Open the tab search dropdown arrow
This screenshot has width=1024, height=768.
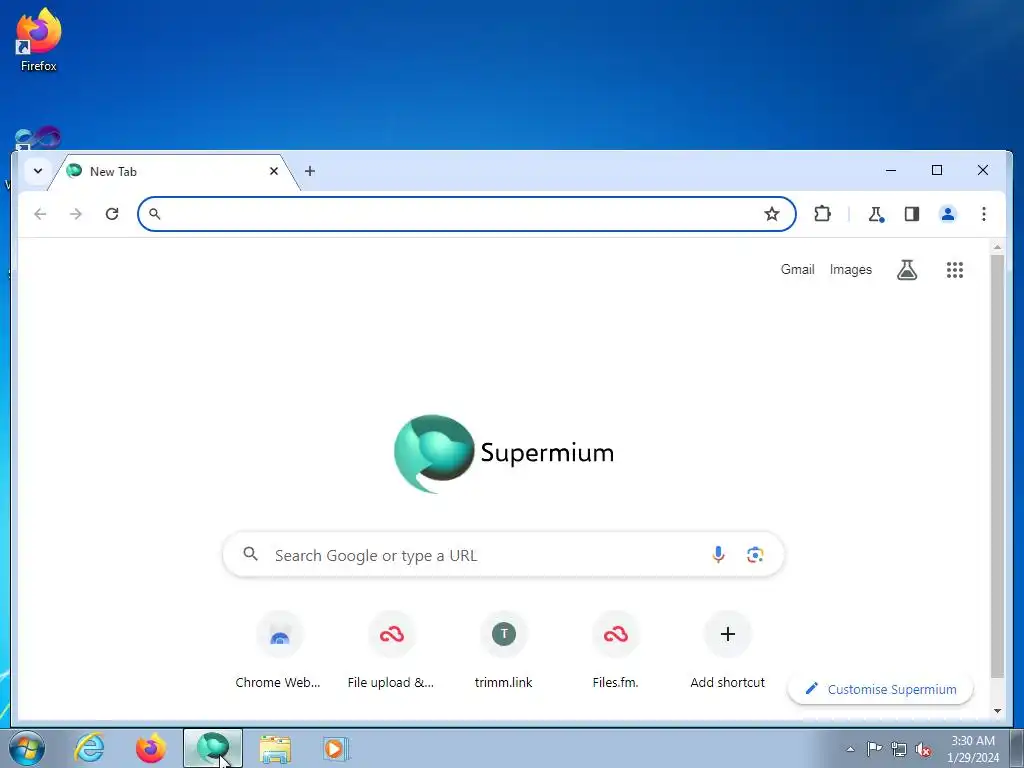click(x=38, y=171)
